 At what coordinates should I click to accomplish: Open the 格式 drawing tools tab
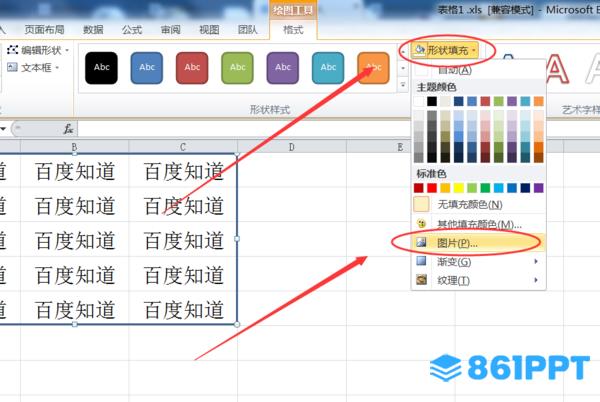pyautogui.click(x=293, y=29)
